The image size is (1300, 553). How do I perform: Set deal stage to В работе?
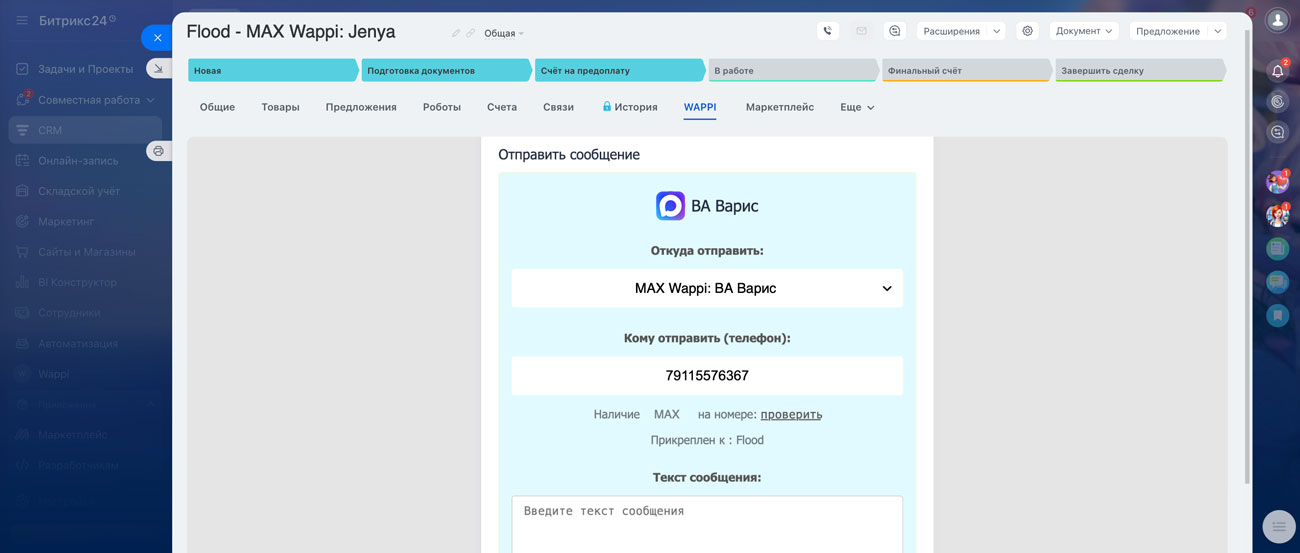(792, 70)
